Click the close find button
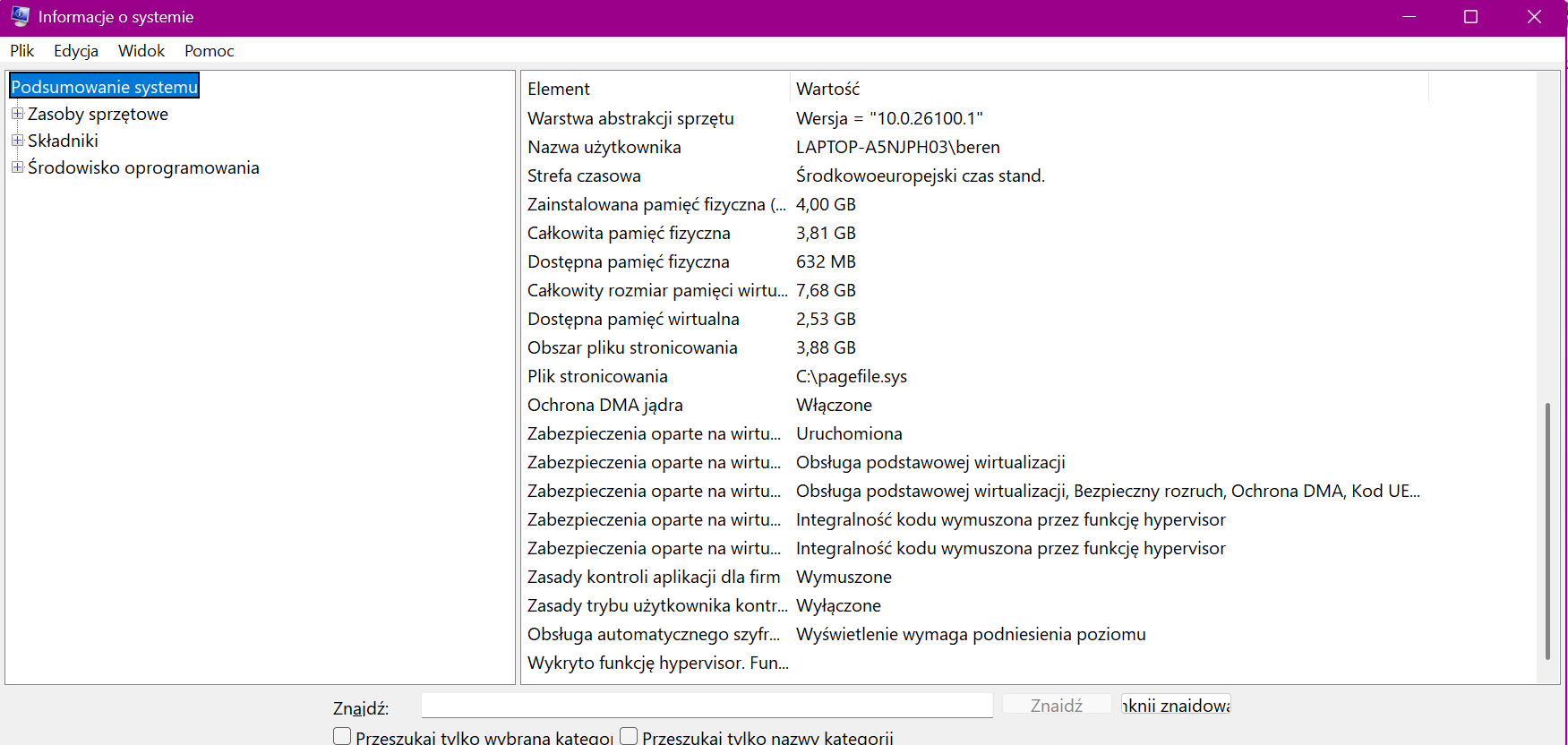Image resolution: width=1568 pixels, height=745 pixels. pos(1176,706)
